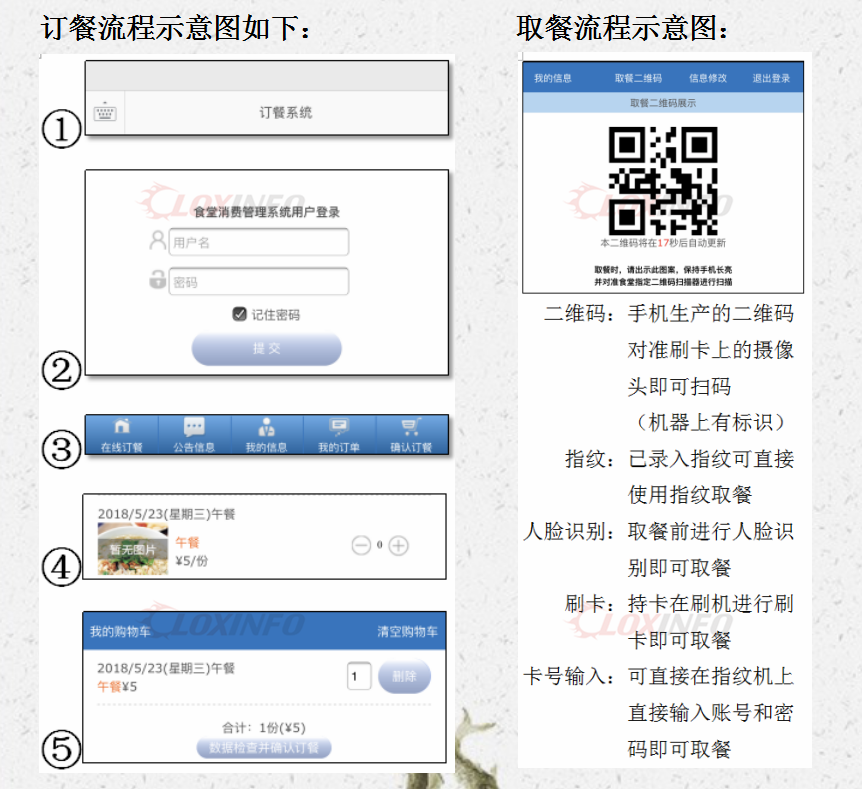This screenshot has width=862, height=789.
Task: Click the 订餐系统 title text
Action: [x=286, y=113]
